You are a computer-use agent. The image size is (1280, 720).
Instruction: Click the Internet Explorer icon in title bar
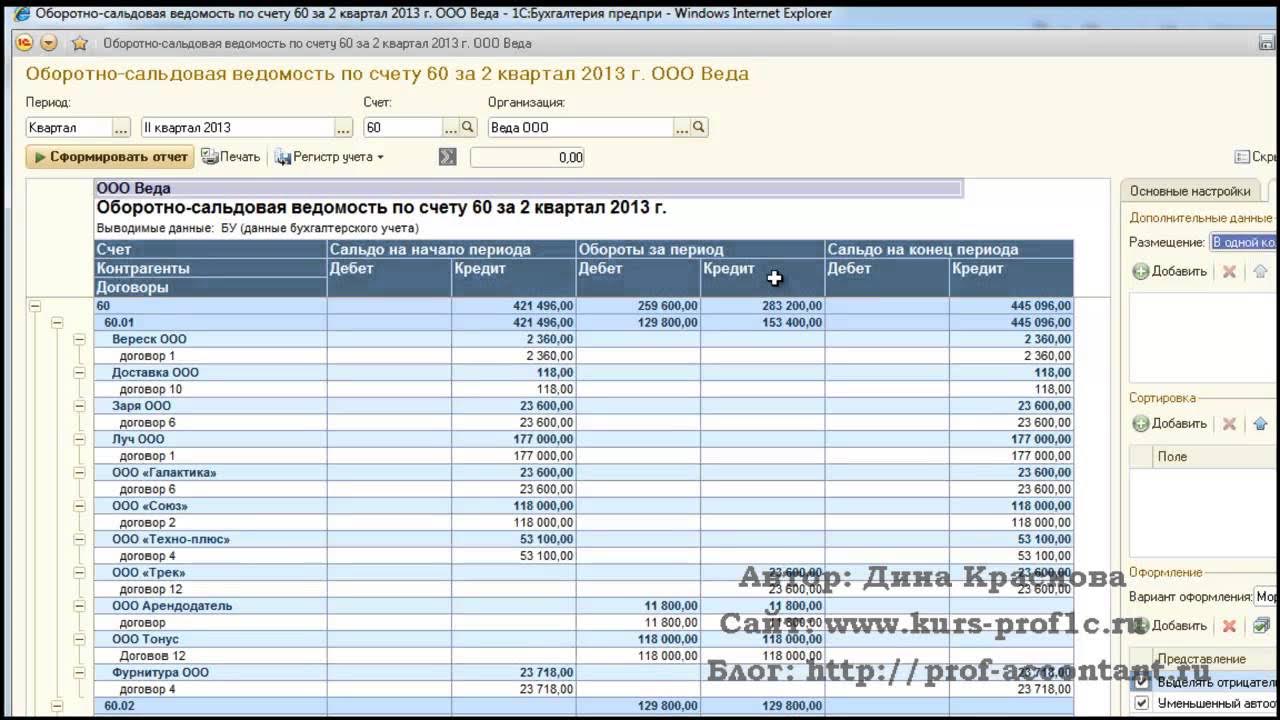(x=22, y=14)
